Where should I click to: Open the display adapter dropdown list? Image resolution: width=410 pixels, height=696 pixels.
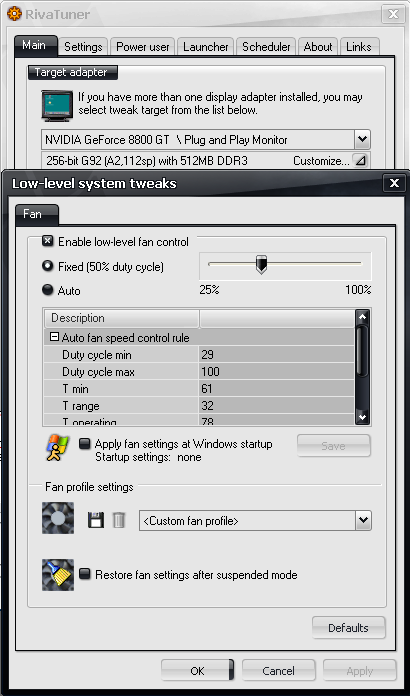pos(362,140)
